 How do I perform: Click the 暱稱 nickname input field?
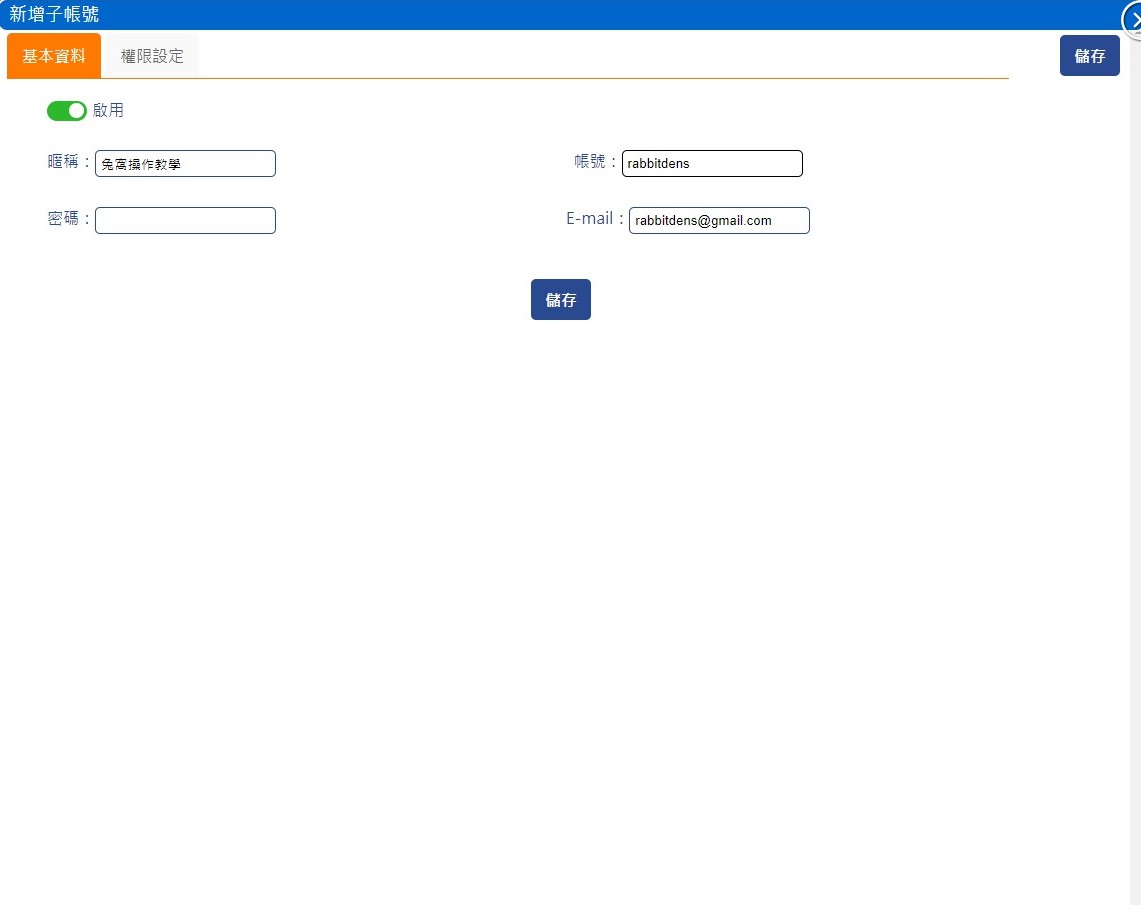[x=186, y=164]
